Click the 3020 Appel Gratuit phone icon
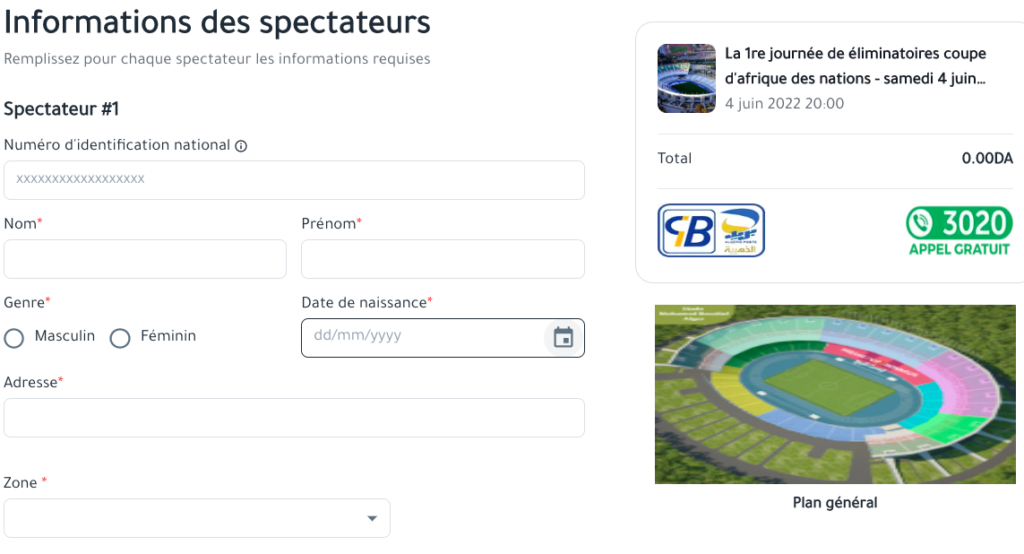Image resolution: width=1024 pixels, height=554 pixels. click(923, 222)
